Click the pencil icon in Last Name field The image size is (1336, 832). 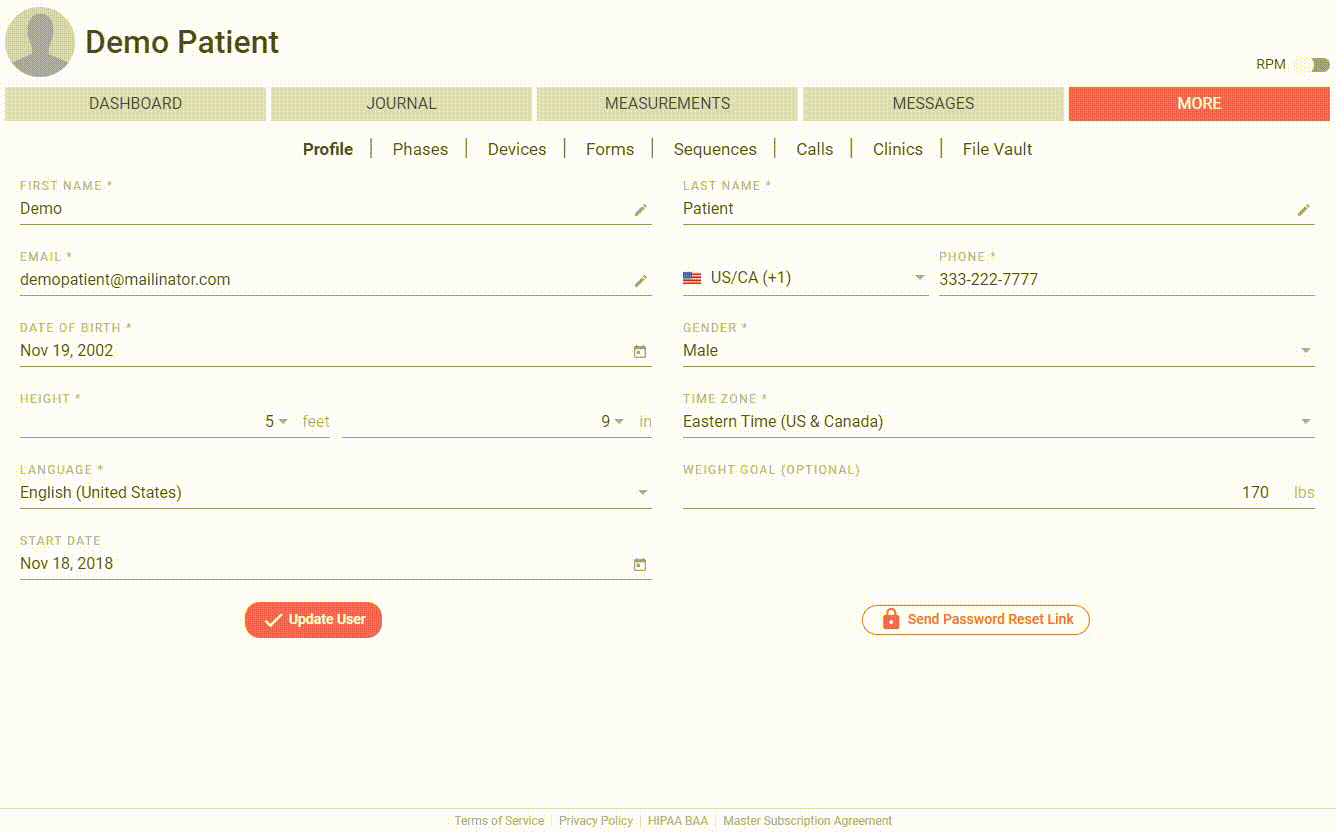point(1303,210)
